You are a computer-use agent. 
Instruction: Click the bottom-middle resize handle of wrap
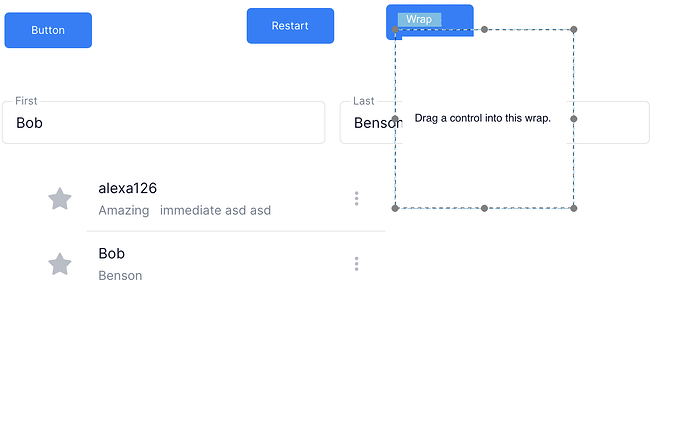point(485,208)
